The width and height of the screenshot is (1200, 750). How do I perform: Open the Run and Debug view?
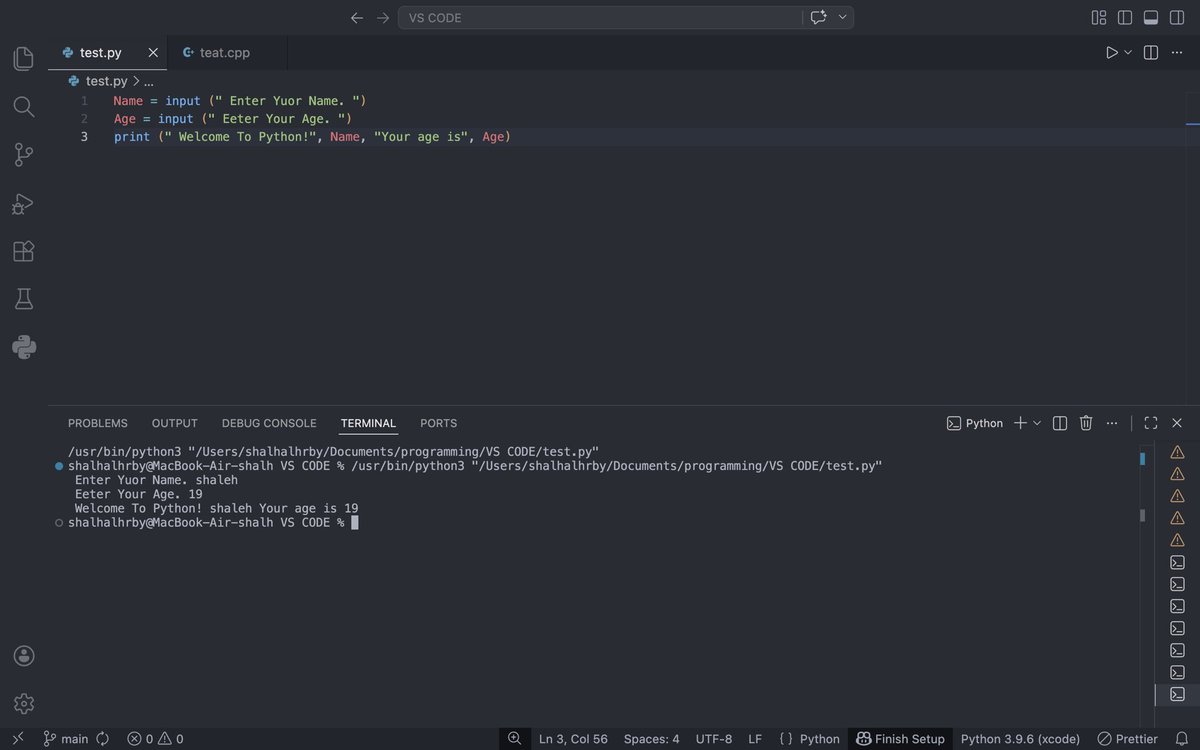(24, 203)
